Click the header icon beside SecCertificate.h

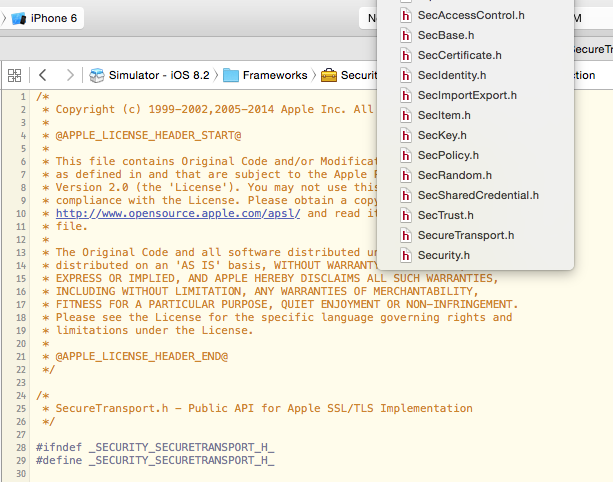[x=406, y=56]
